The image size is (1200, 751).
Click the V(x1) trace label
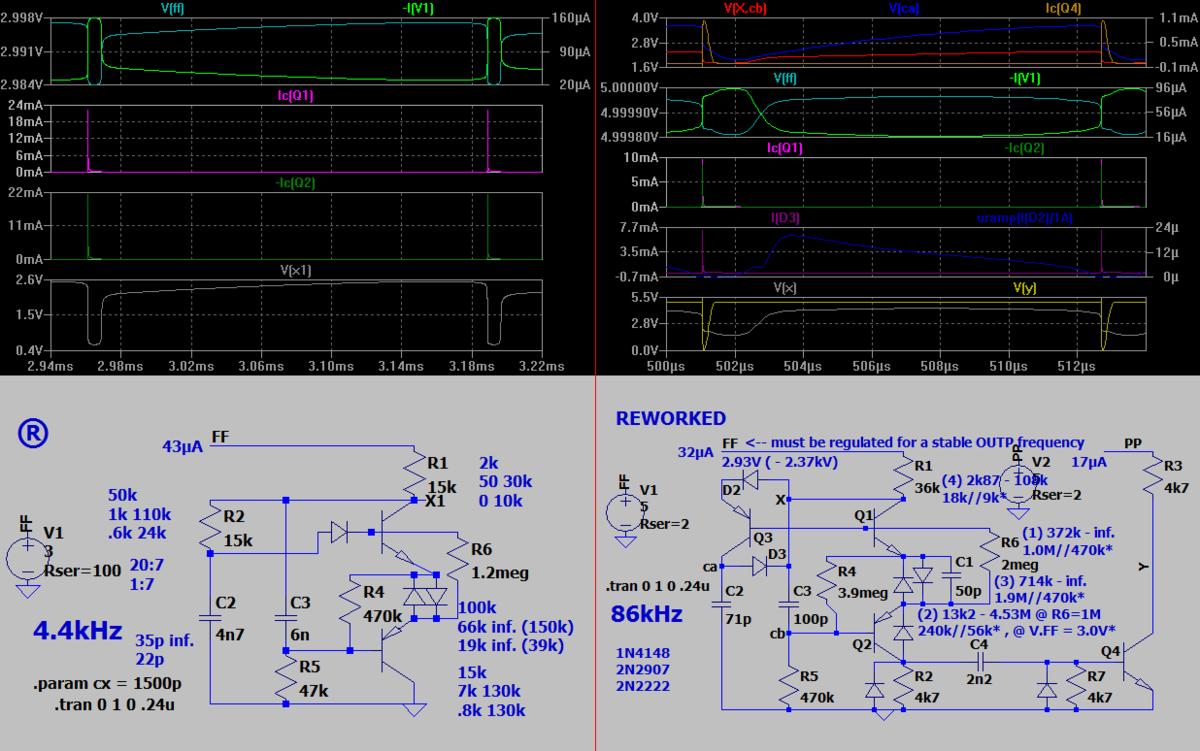point(297,271)
